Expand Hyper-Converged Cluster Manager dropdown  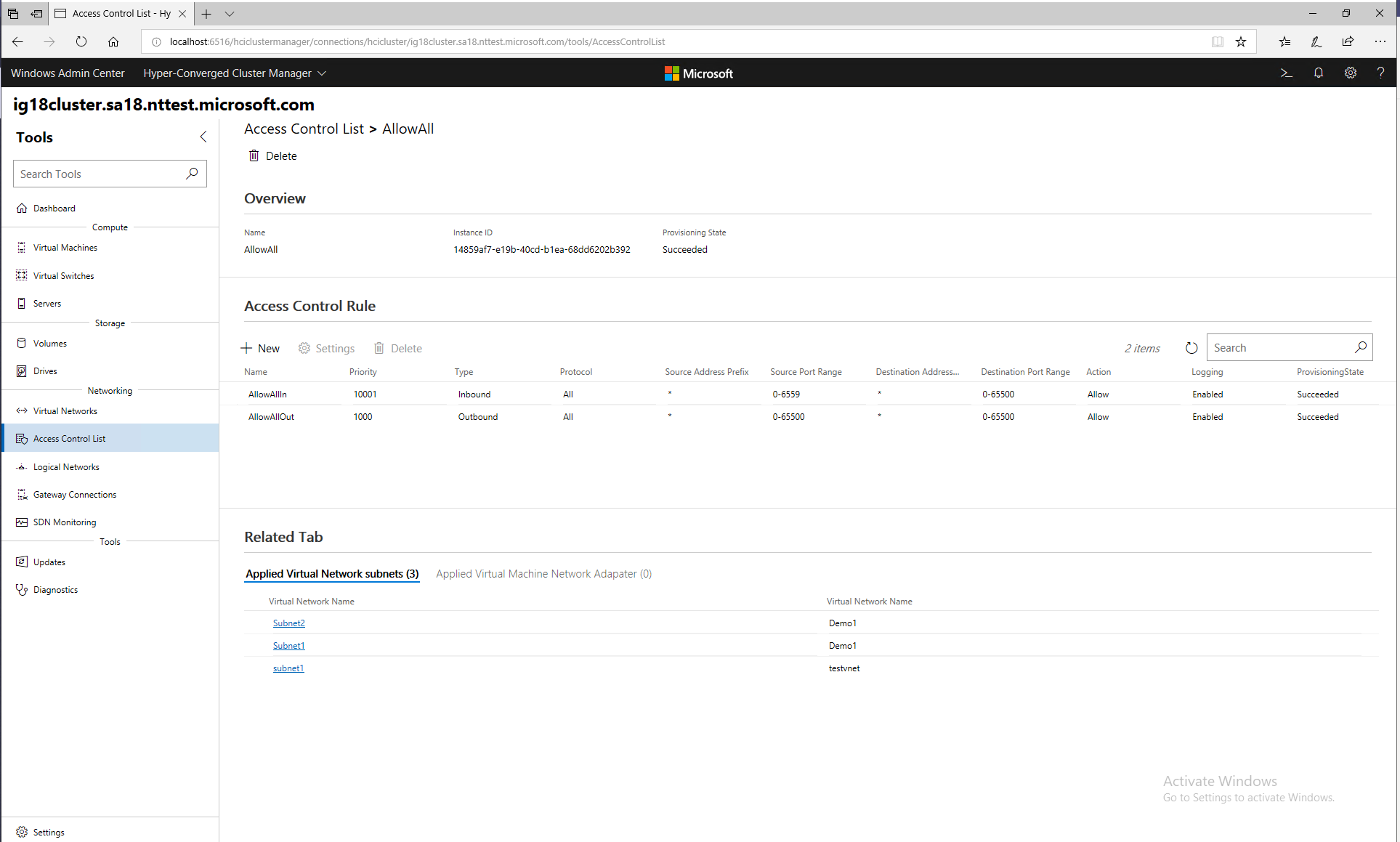pos(235,73)
